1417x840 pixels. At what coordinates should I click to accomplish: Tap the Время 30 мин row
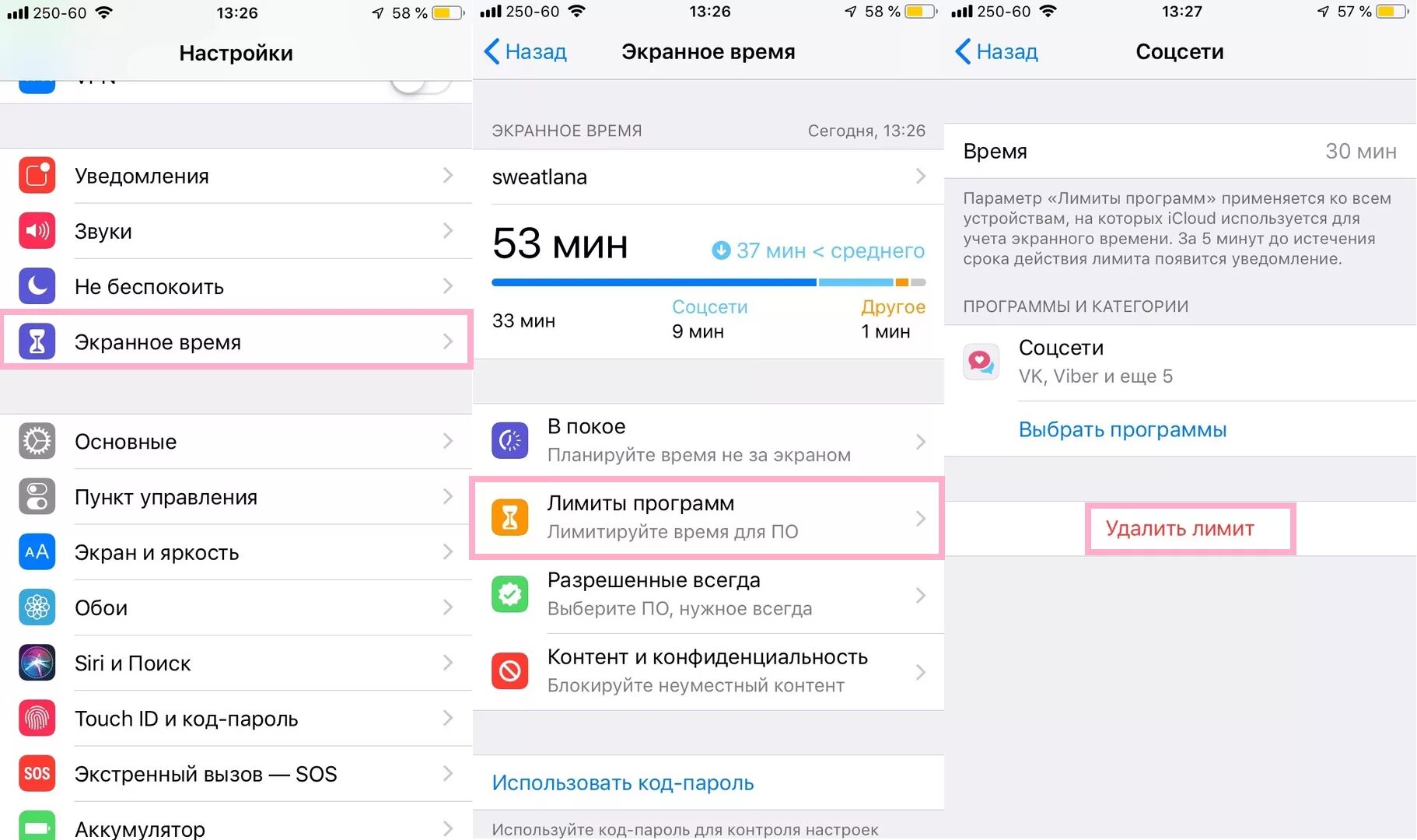point(1180,151)
